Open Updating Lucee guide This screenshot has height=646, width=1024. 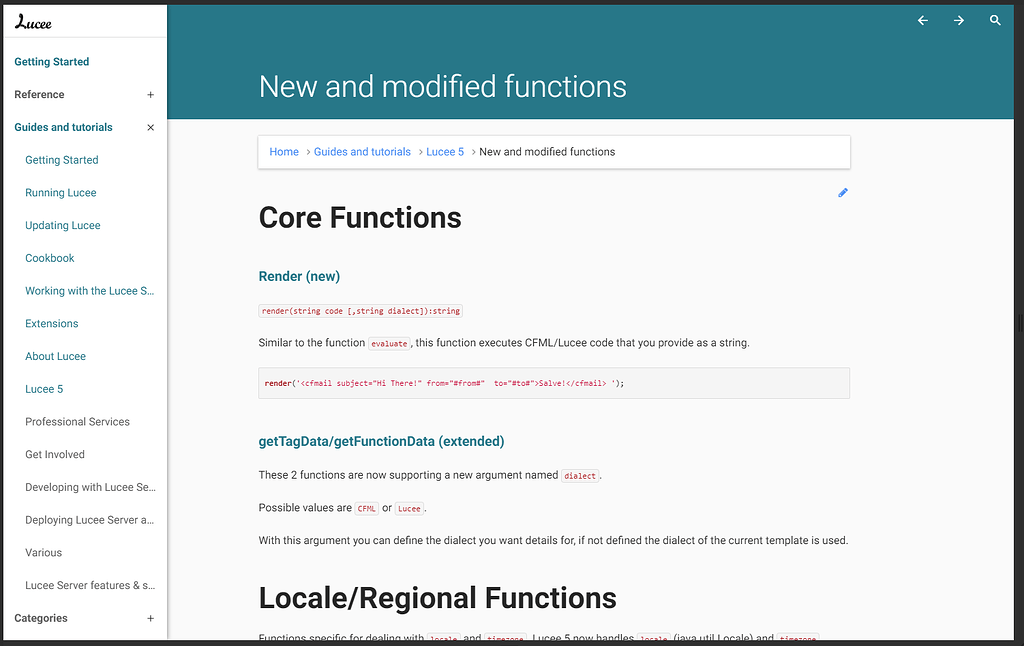[x=63, y=225]
